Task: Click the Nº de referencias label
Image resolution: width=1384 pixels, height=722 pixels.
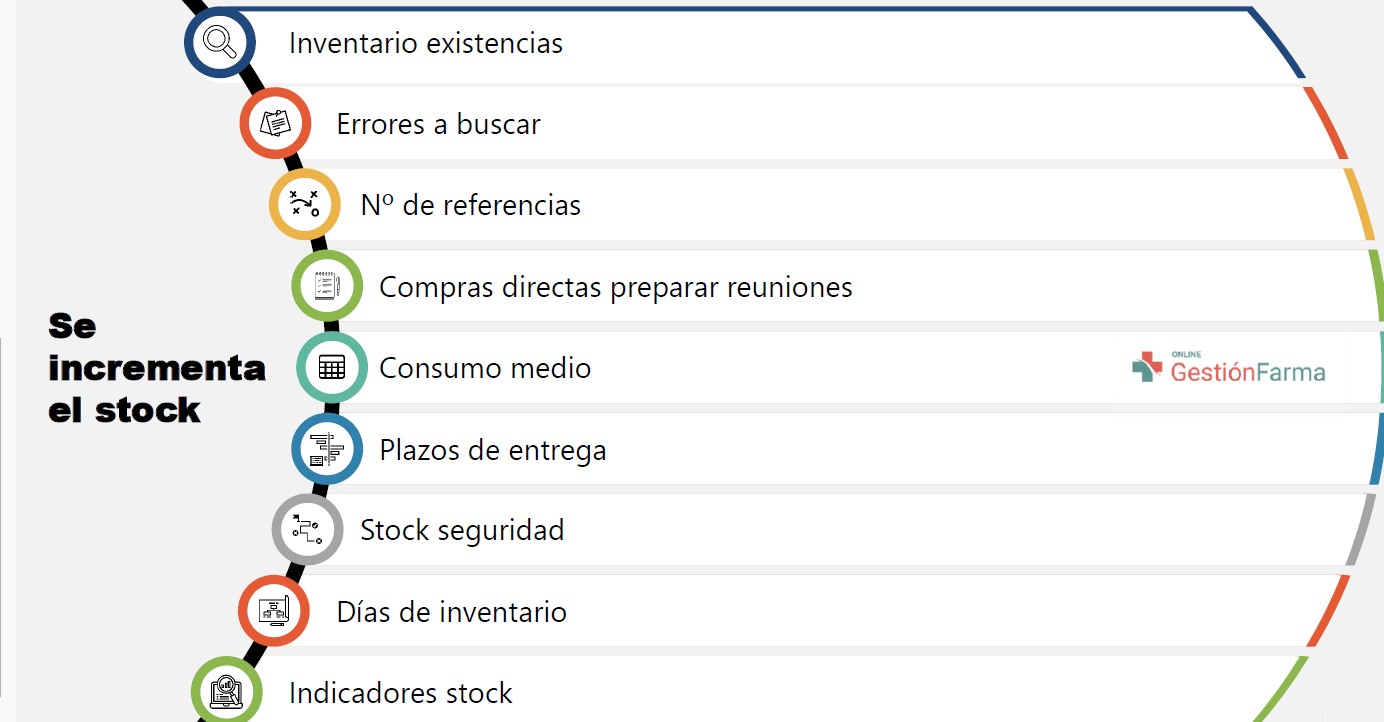Action: (470, 205)
